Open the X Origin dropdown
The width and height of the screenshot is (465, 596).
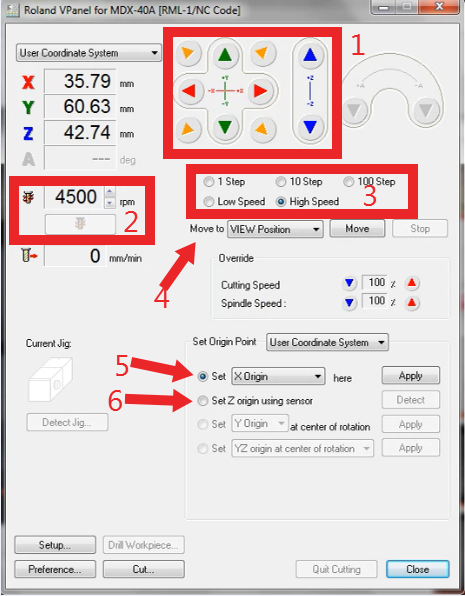click(x=278, y=376)
